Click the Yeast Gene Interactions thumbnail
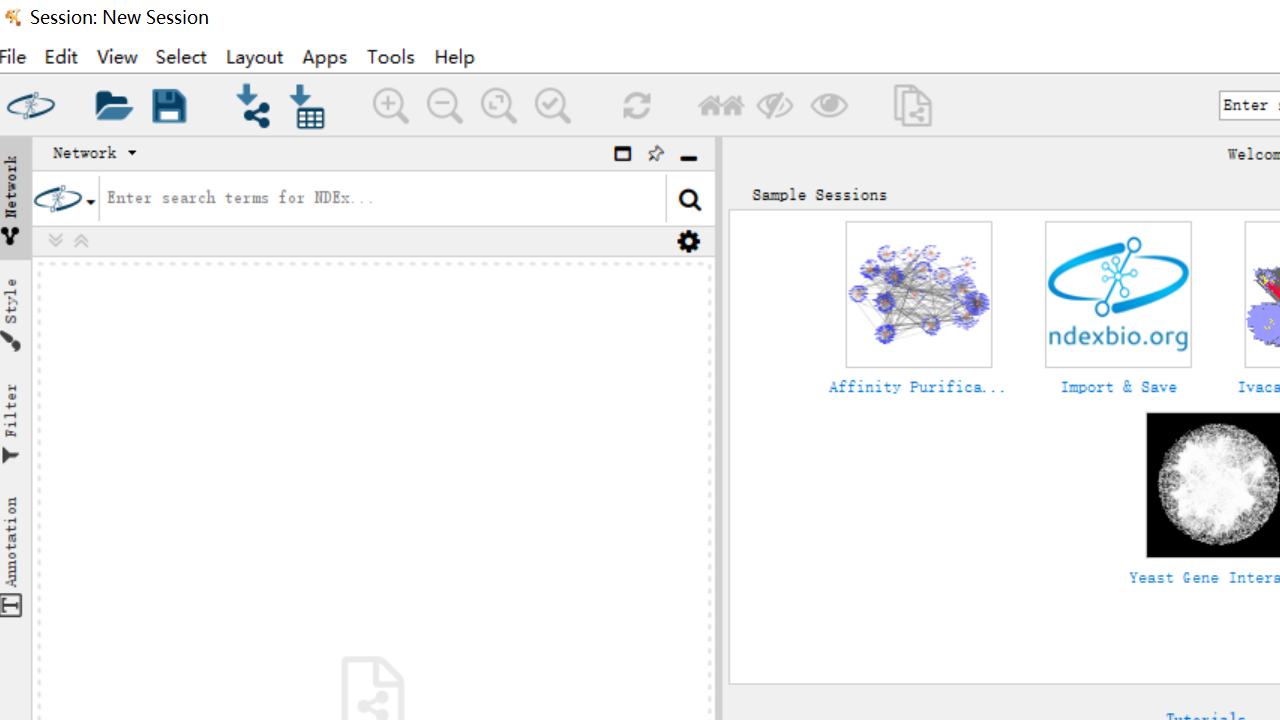 point(1213,485)
